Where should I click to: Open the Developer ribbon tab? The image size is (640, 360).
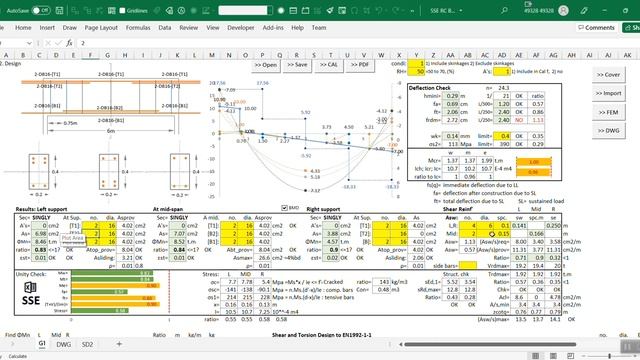[x=241, y=28]
